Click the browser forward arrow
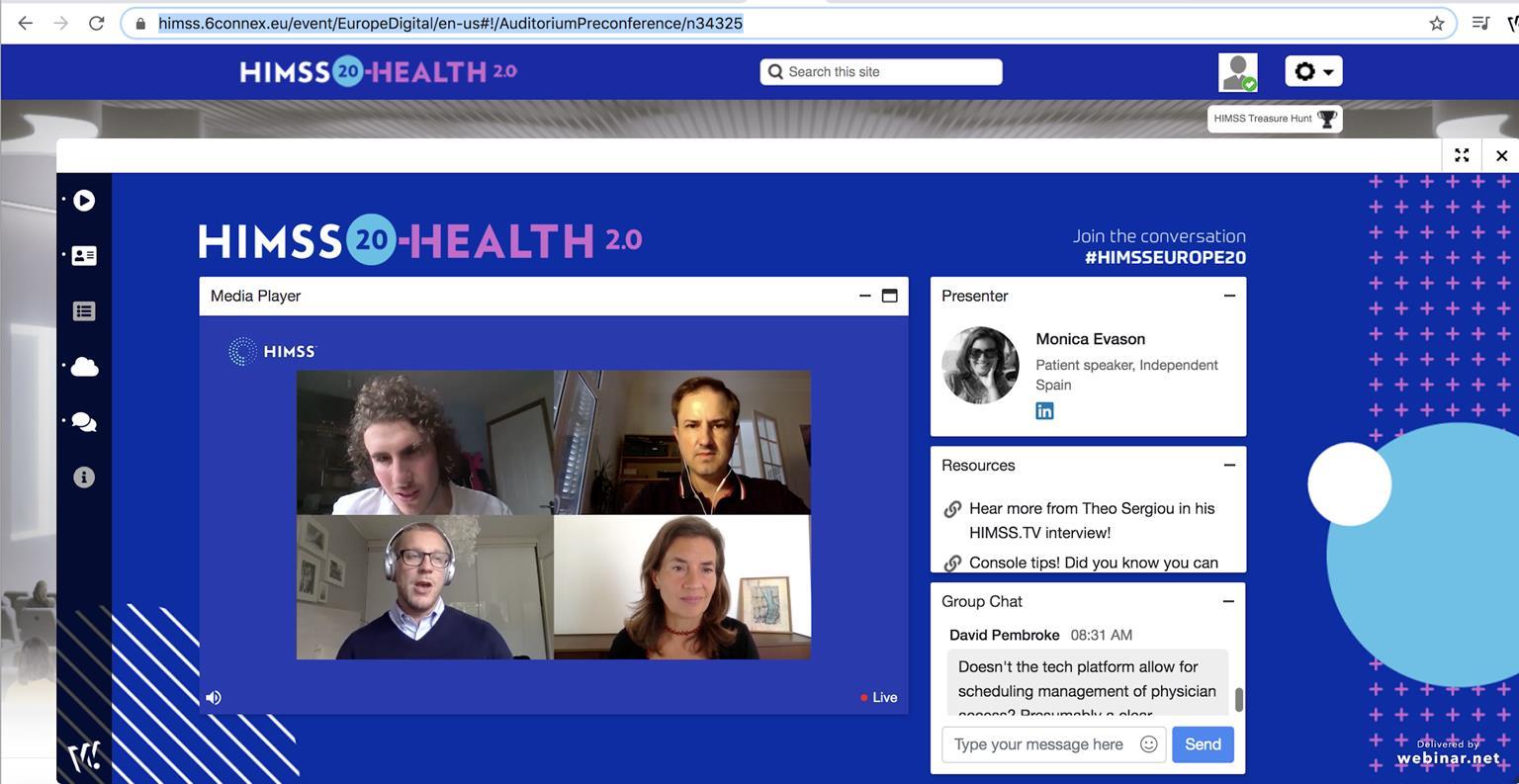This screenshot has width=1519, height=784. [x=61, y=23]
